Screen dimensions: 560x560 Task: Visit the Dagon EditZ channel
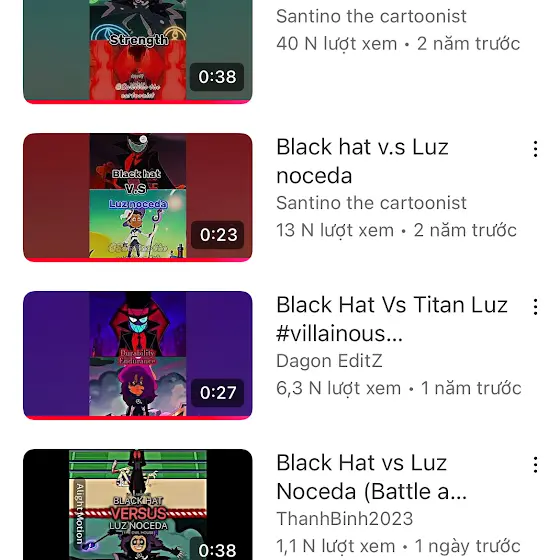coord(329,361)
